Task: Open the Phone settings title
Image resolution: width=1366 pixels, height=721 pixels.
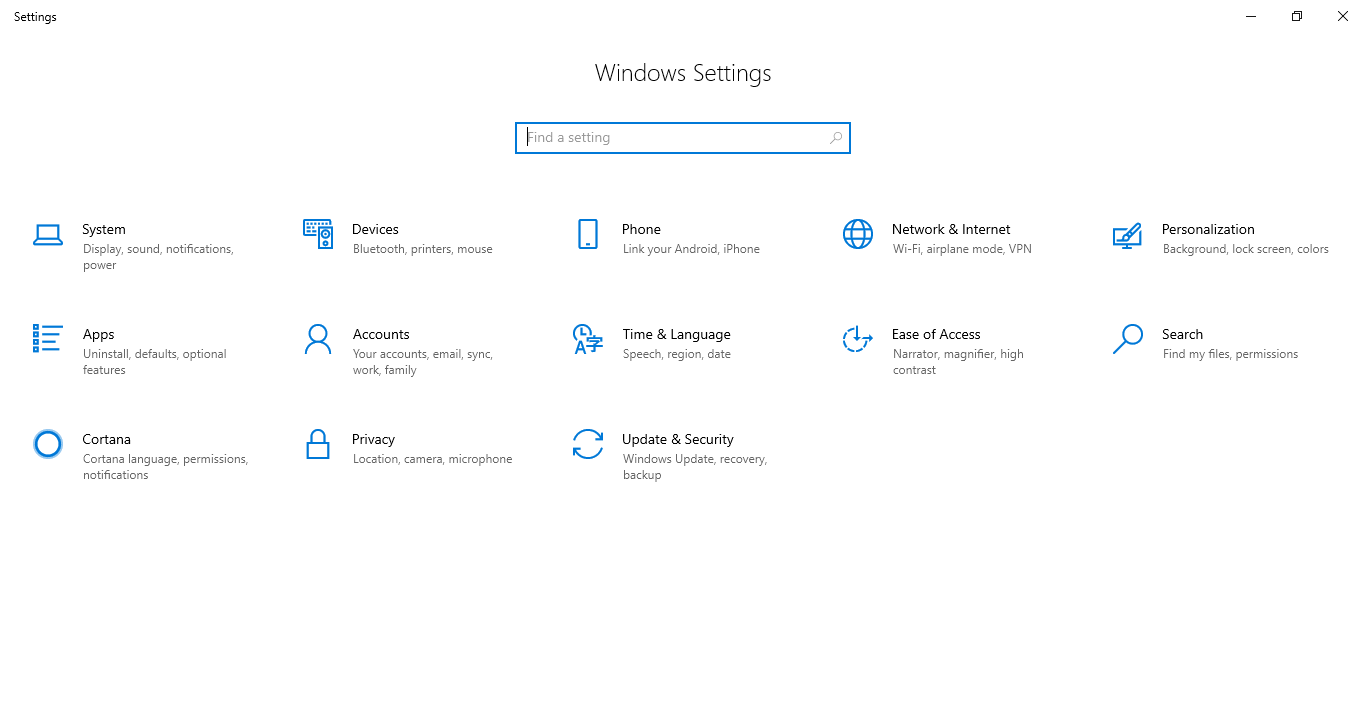Action: click(x=641, y=229)
